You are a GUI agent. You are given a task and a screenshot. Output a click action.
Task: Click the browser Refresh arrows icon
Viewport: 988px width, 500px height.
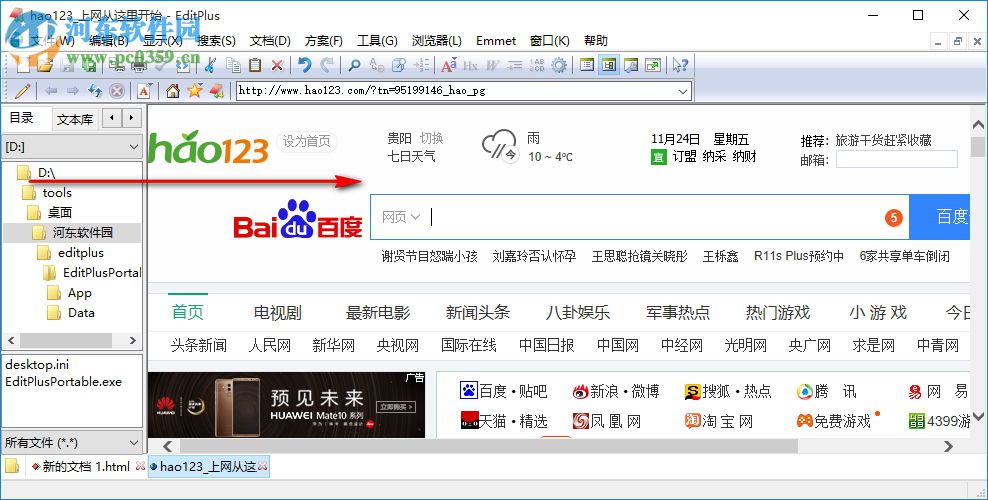(x=95, y=91)
